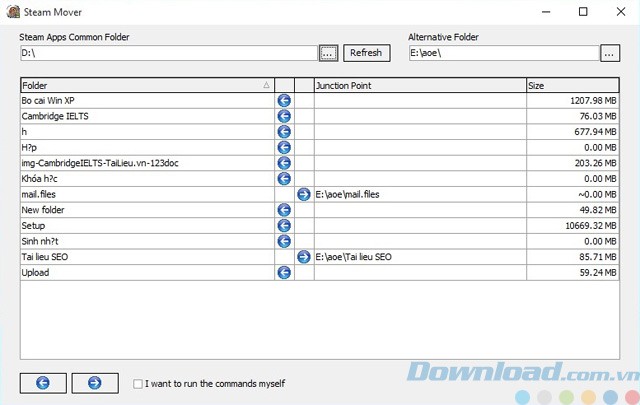Enable 'I want to run the commands myself'
Image resolution: width=640 pixels, height=405 pixels.
point(138,383)
